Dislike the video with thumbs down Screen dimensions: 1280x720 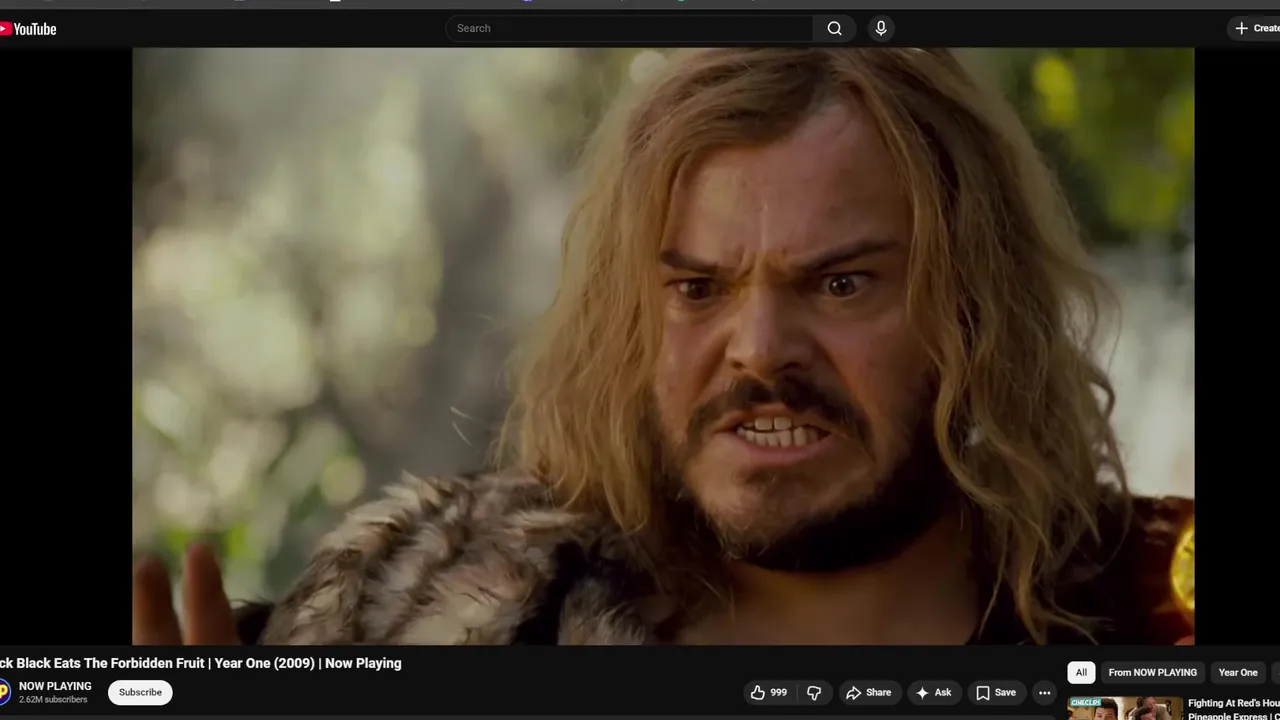point(814,692)
